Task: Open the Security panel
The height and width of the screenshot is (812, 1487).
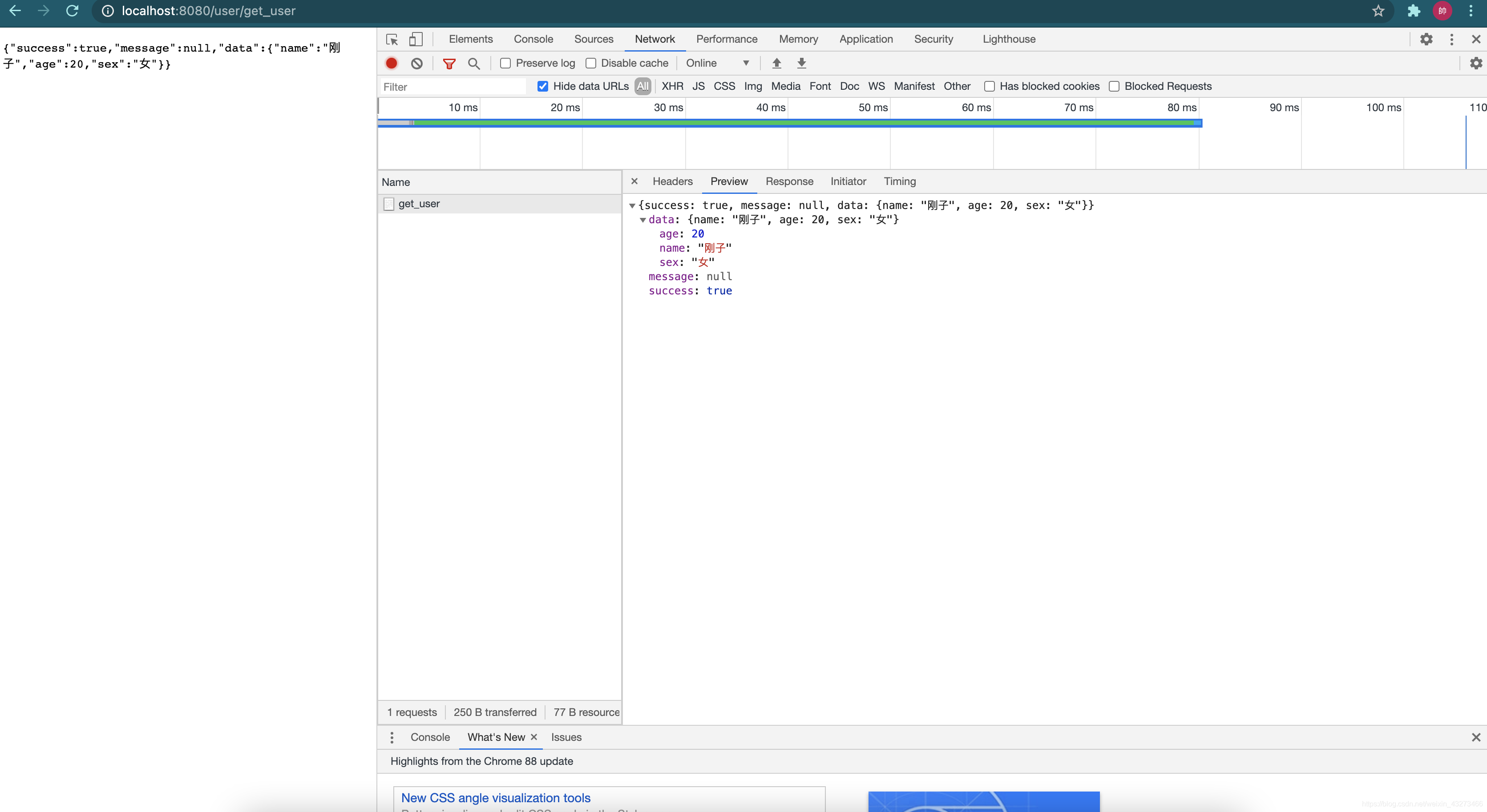Action: pyautogui.click(x=933, y=39)
